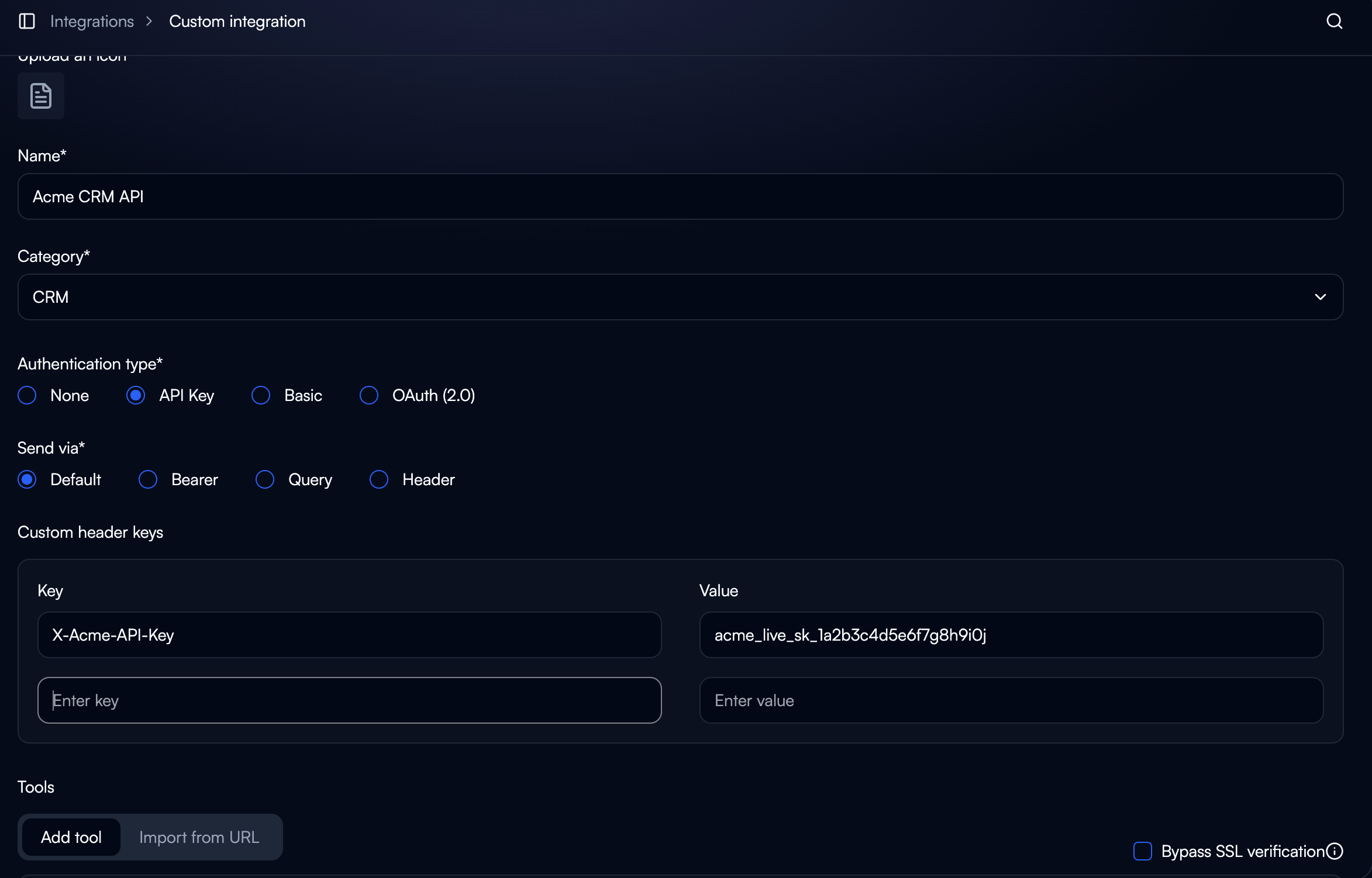Collapse the left sidebar panel
Image resolution: width=1372 pixels, height=878 pixels.
(x=26, y=21)
